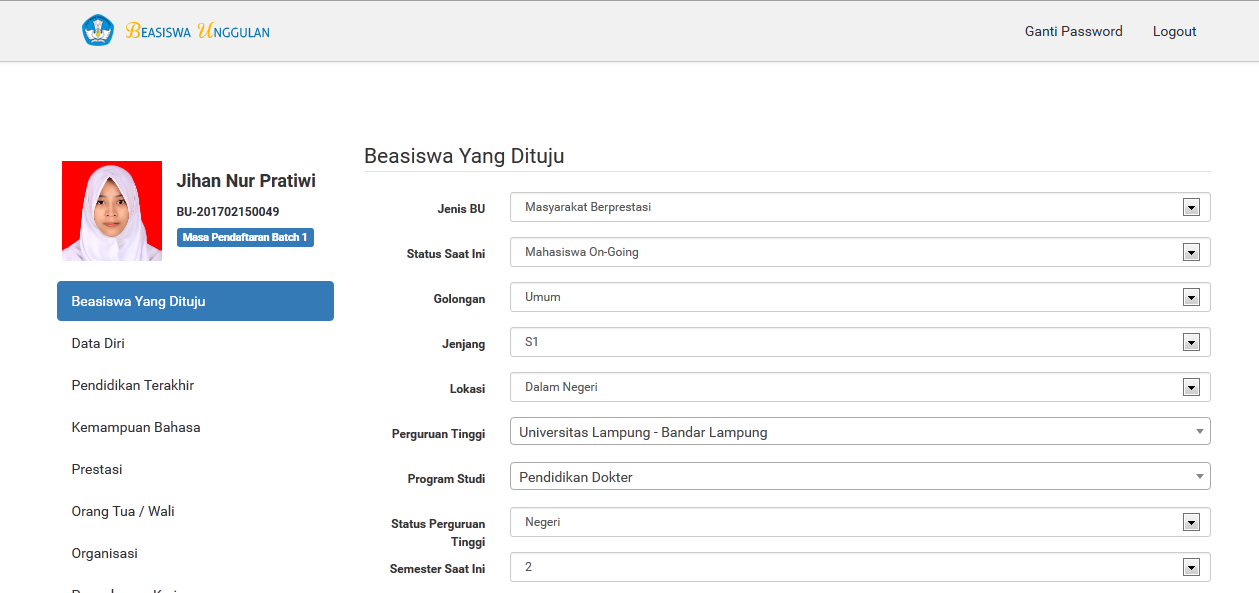Click the arrow on the Umum field
Screen dimensions: 1259x593
[x=1191, y=298]
